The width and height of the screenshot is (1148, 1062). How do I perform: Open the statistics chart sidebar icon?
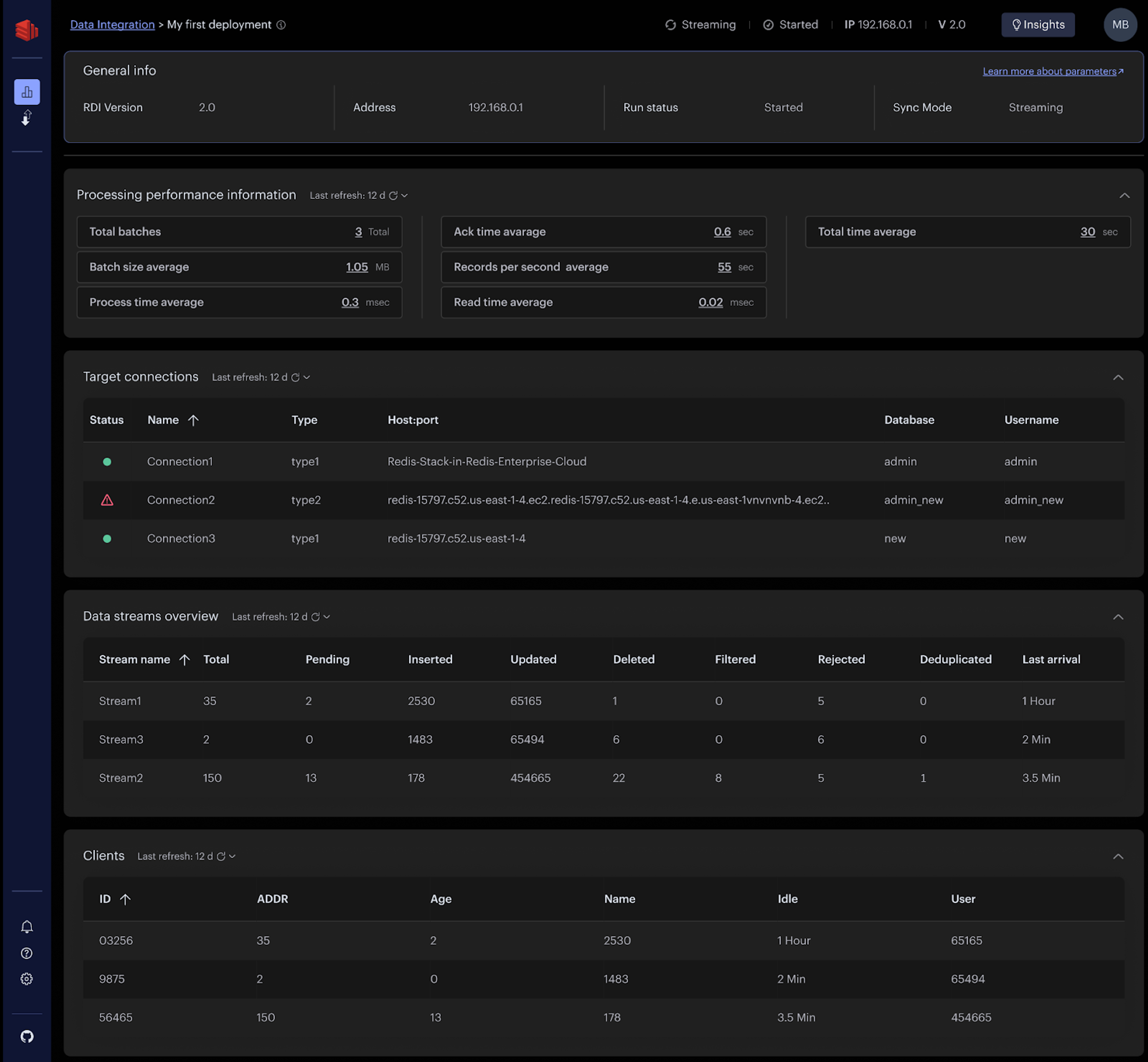26,92
